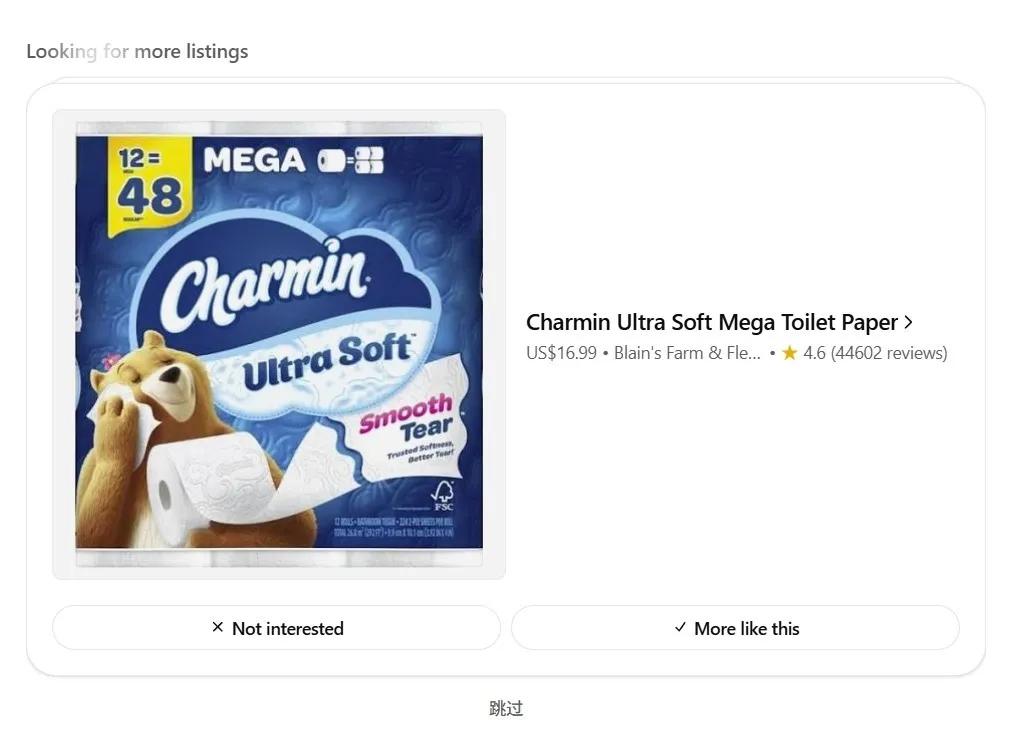Screen dimensions: 1019x745
Task: Click the US$16.99 price text
Action: point(561,353)
